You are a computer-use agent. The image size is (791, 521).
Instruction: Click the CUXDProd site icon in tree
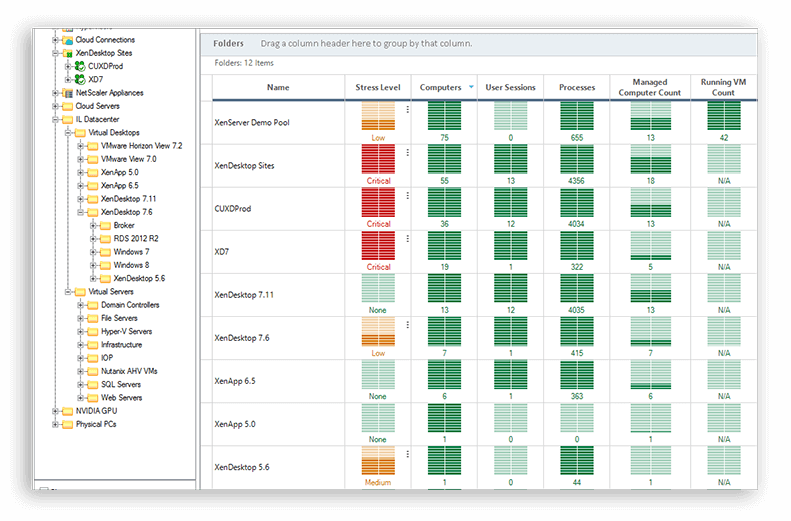coord(80,66)
